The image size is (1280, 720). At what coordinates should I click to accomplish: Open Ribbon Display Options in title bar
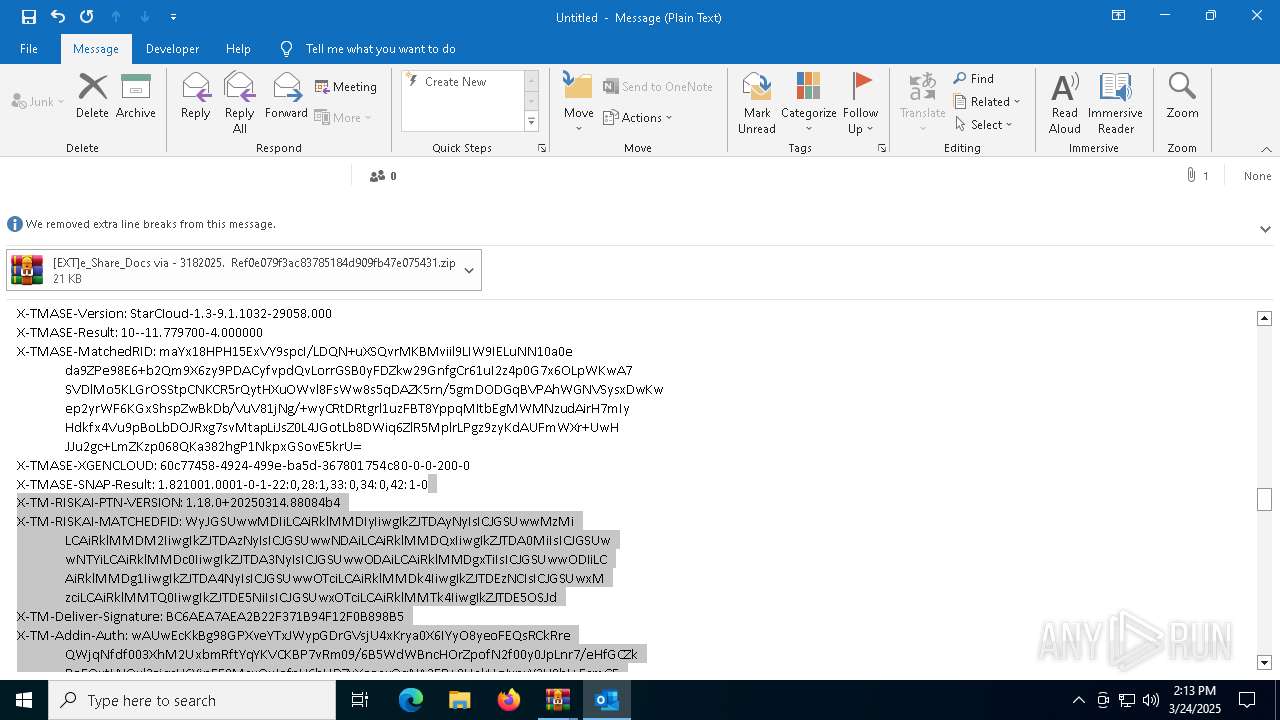coord(1118,16)
